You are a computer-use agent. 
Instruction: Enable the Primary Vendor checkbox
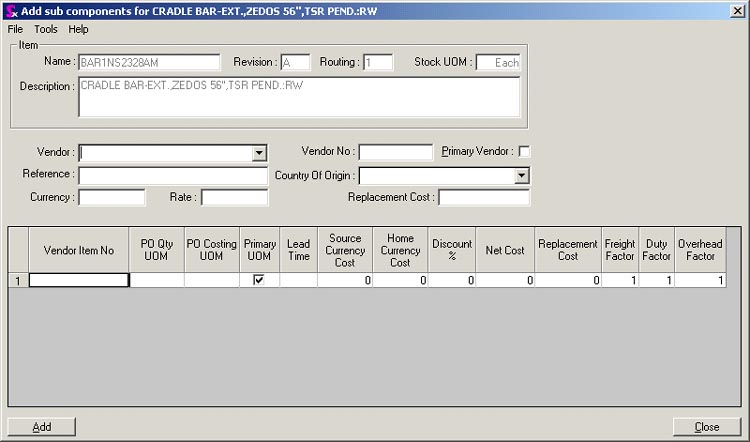[x=524, y=151]
